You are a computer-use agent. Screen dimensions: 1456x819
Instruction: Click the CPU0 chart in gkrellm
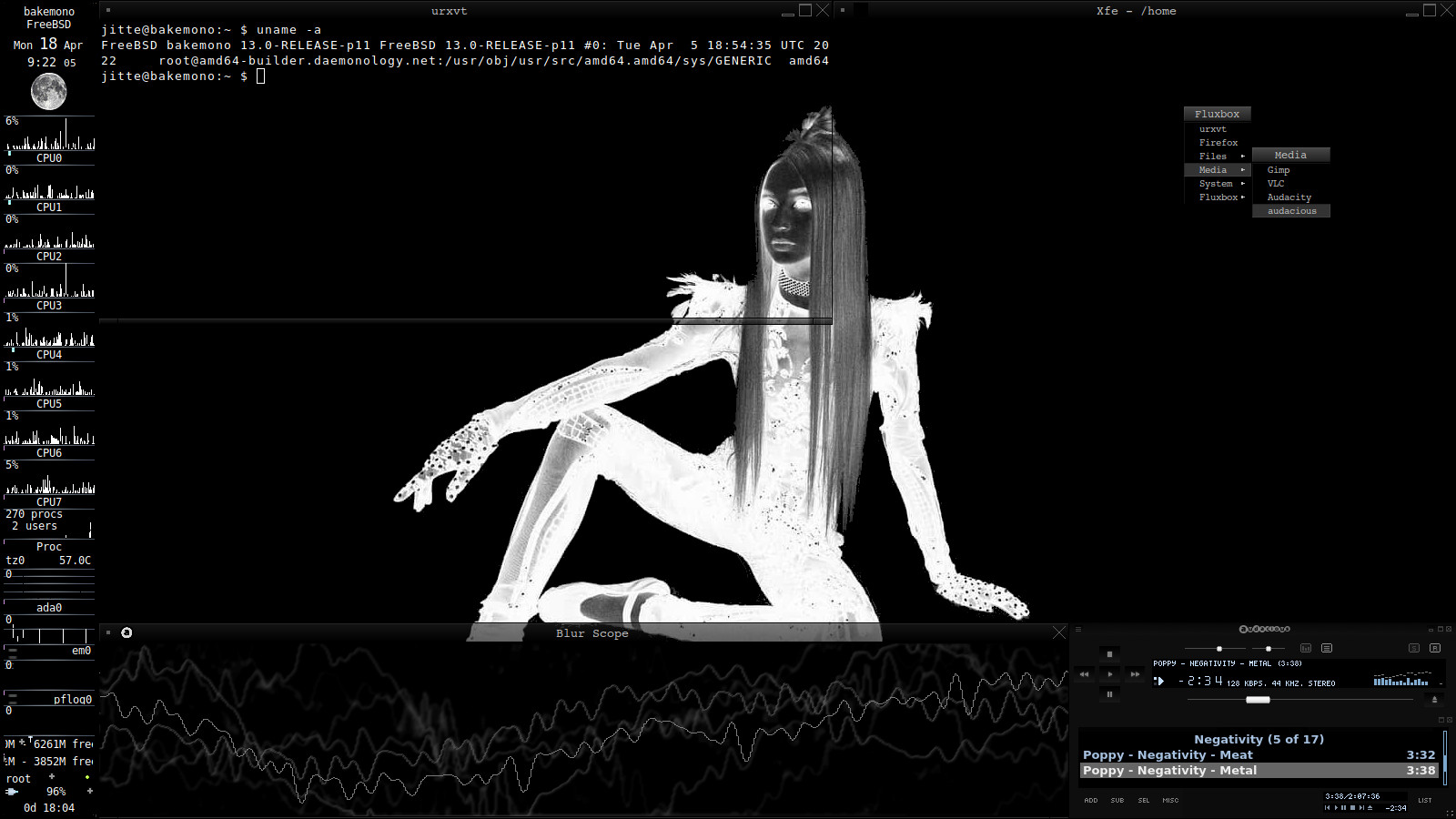49,134
